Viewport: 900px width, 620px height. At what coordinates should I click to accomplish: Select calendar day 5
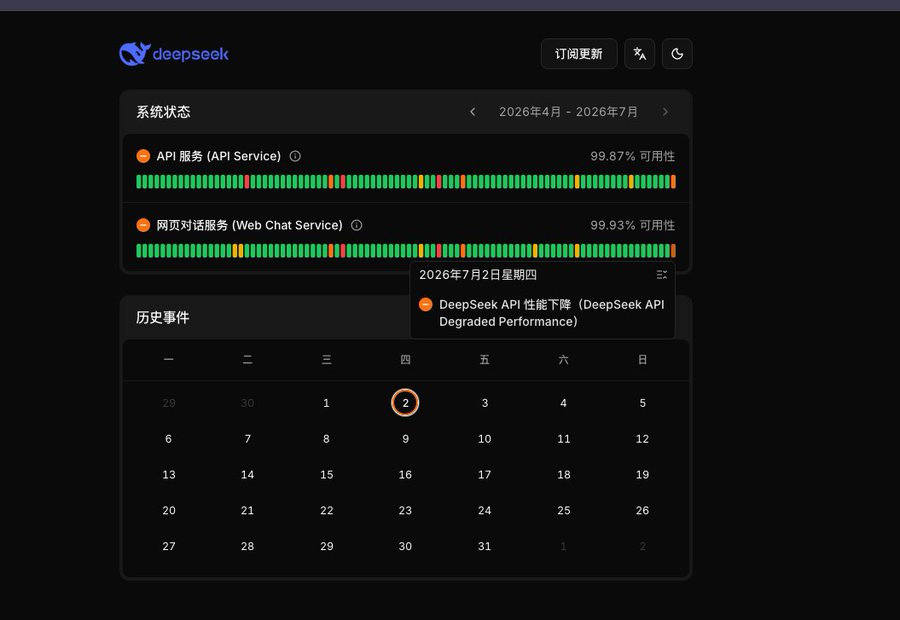coord(642,403)
